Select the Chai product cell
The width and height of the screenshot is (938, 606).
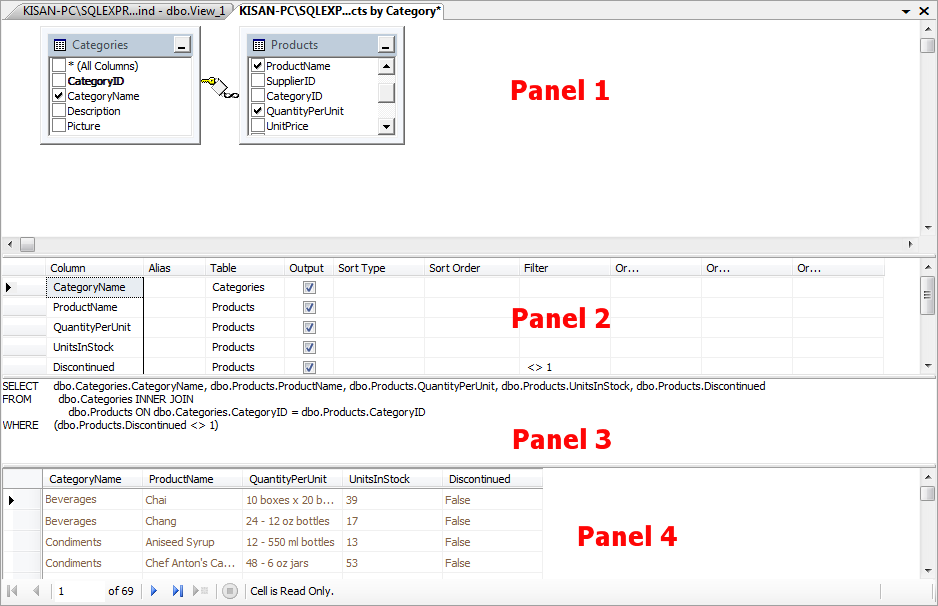point(192,500)
